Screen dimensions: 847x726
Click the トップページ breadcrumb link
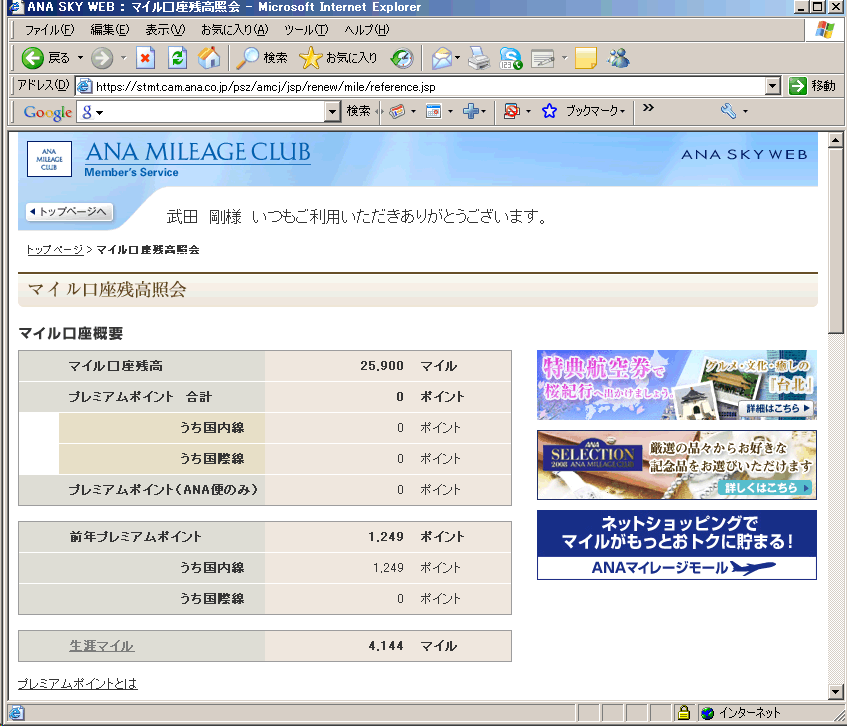(x=55, y=250)
